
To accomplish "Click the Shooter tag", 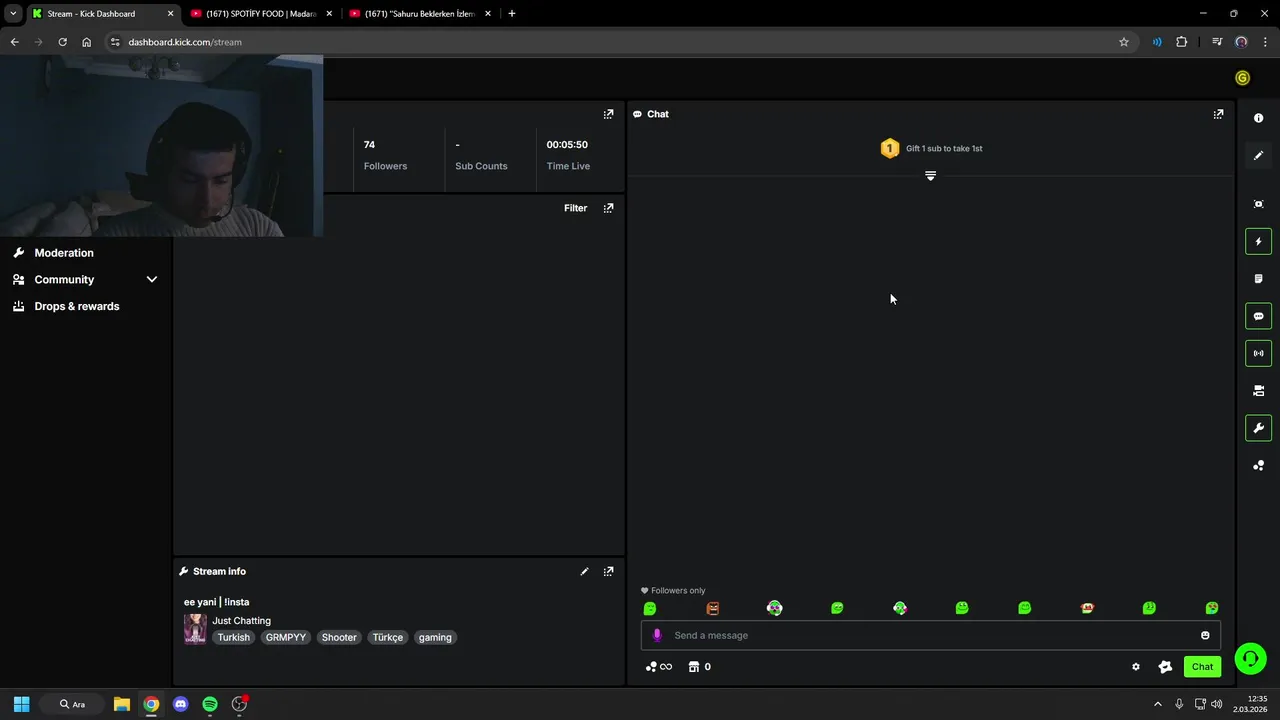I will pyautogui.click(x=339, y=637).
